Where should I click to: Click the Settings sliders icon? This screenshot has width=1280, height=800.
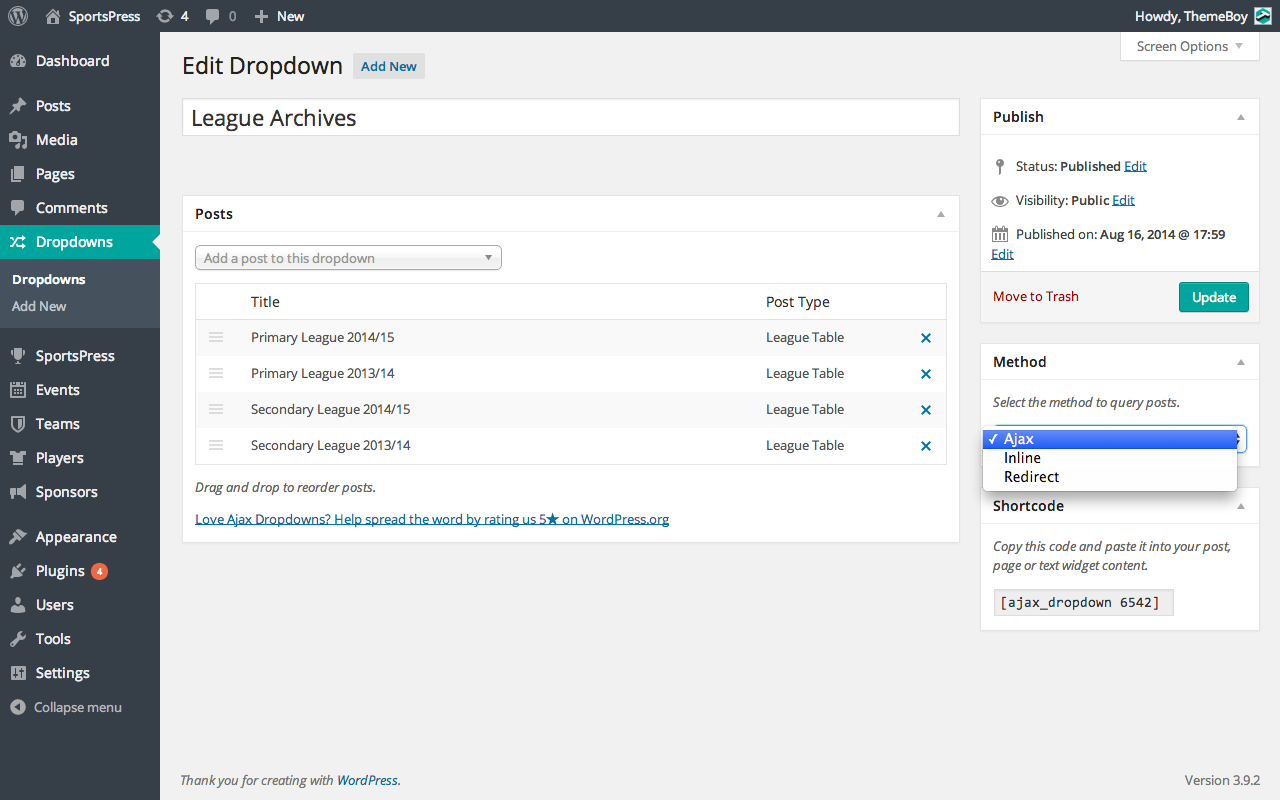point(18,673)
